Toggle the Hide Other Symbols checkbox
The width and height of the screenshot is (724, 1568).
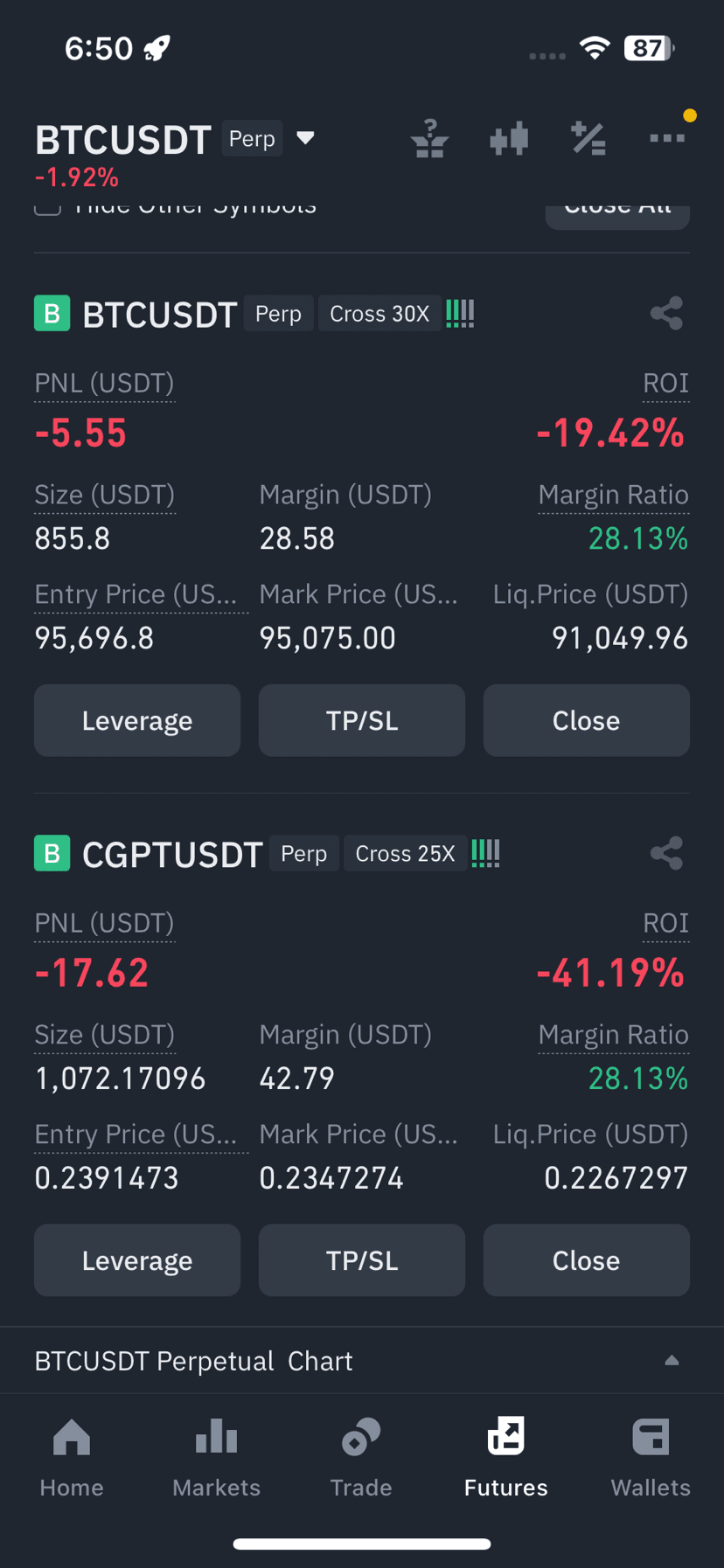tap(47, 209)
